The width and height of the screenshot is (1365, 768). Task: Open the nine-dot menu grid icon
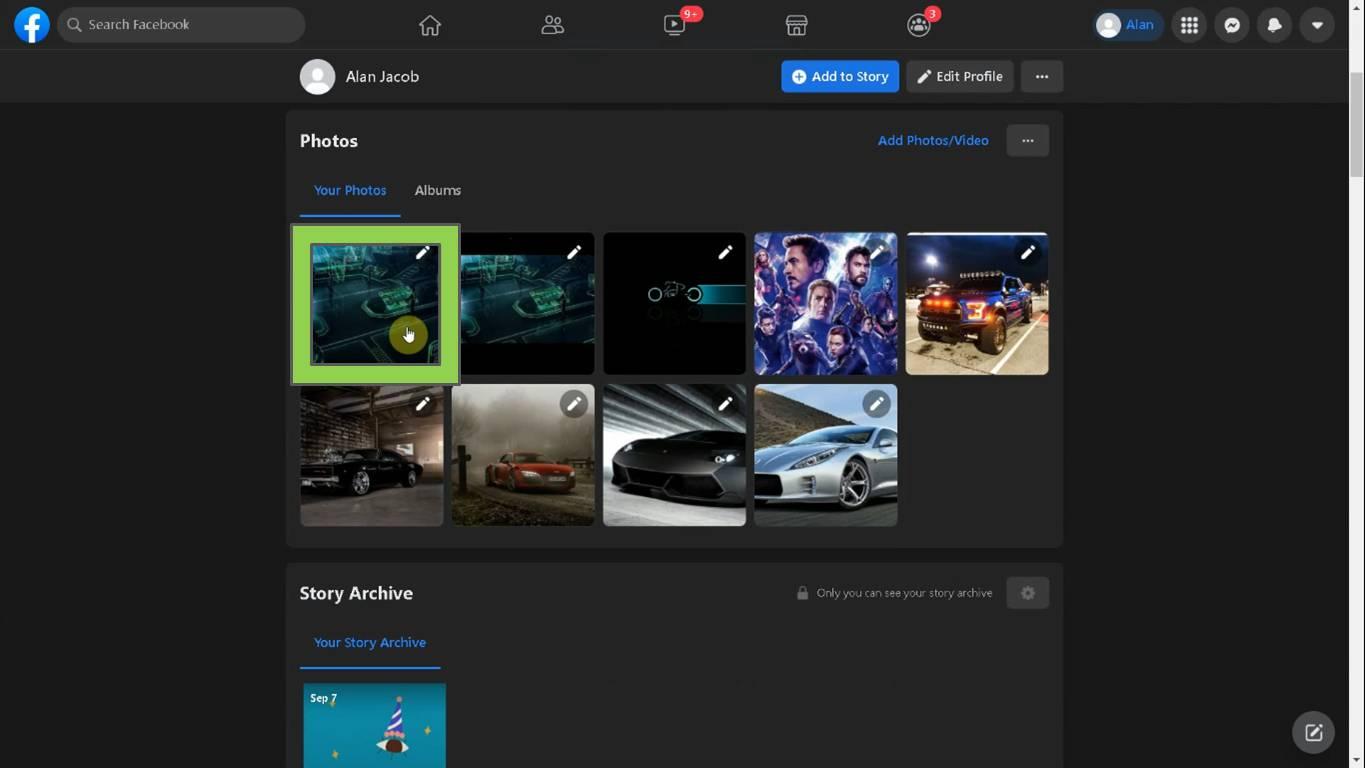1189,25
